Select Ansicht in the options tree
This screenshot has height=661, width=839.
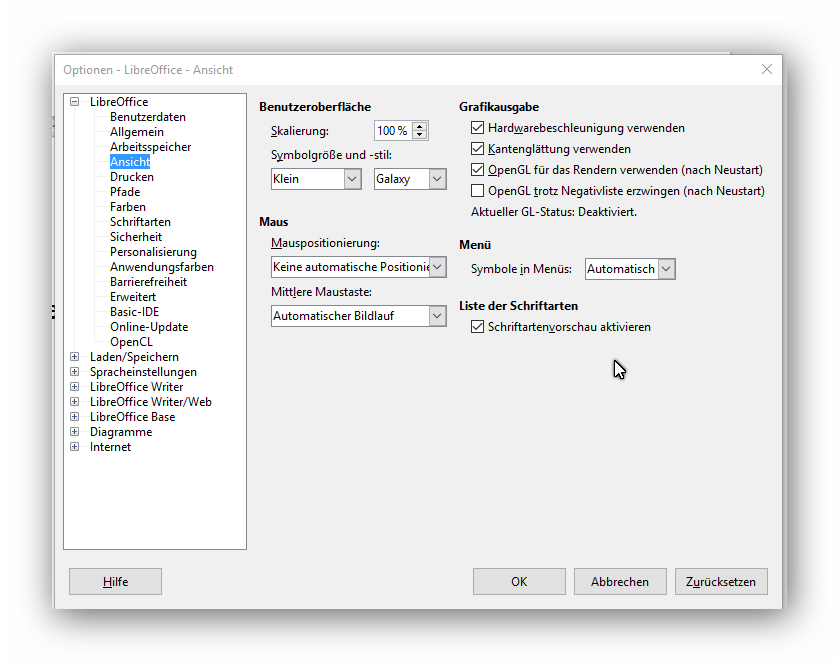pyautogui.click(x=130, y=162)
